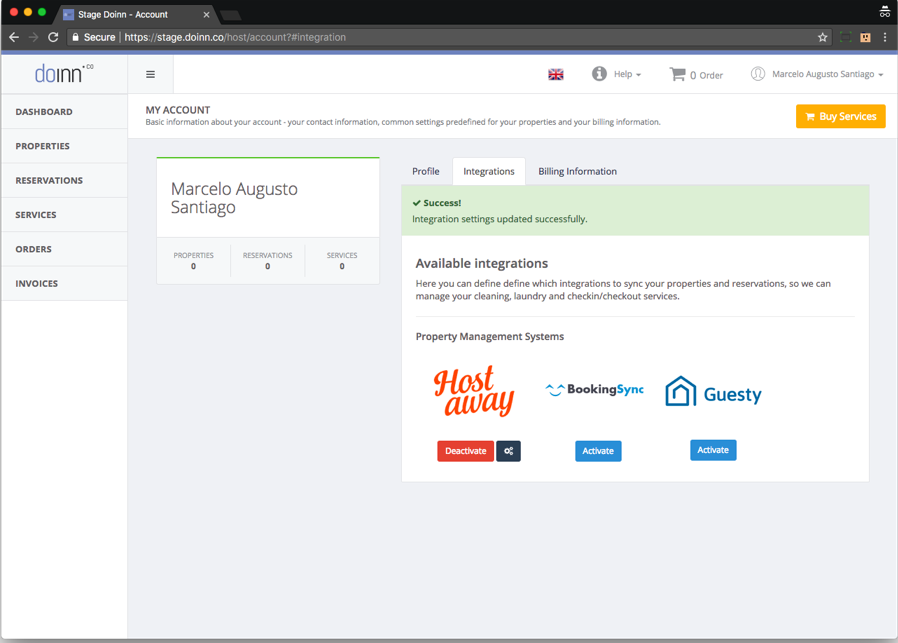
Task: Click the Guesty logo
Action: pos(714,392)
